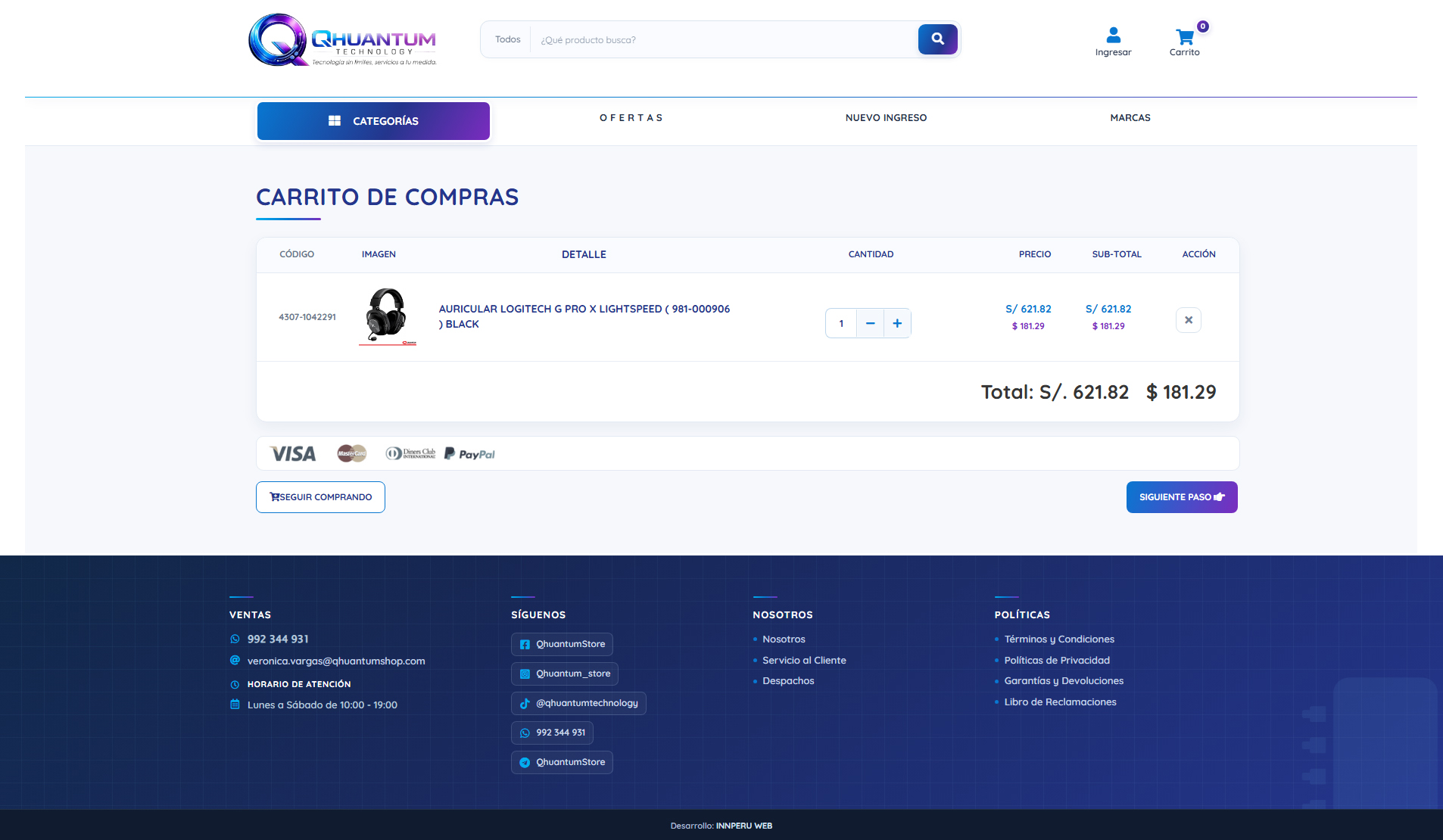Image resolution: width=1443 pixels, height=840 pixels.
Task: Open Libro de Reclamaciones link
Action: coord(1060,702)
